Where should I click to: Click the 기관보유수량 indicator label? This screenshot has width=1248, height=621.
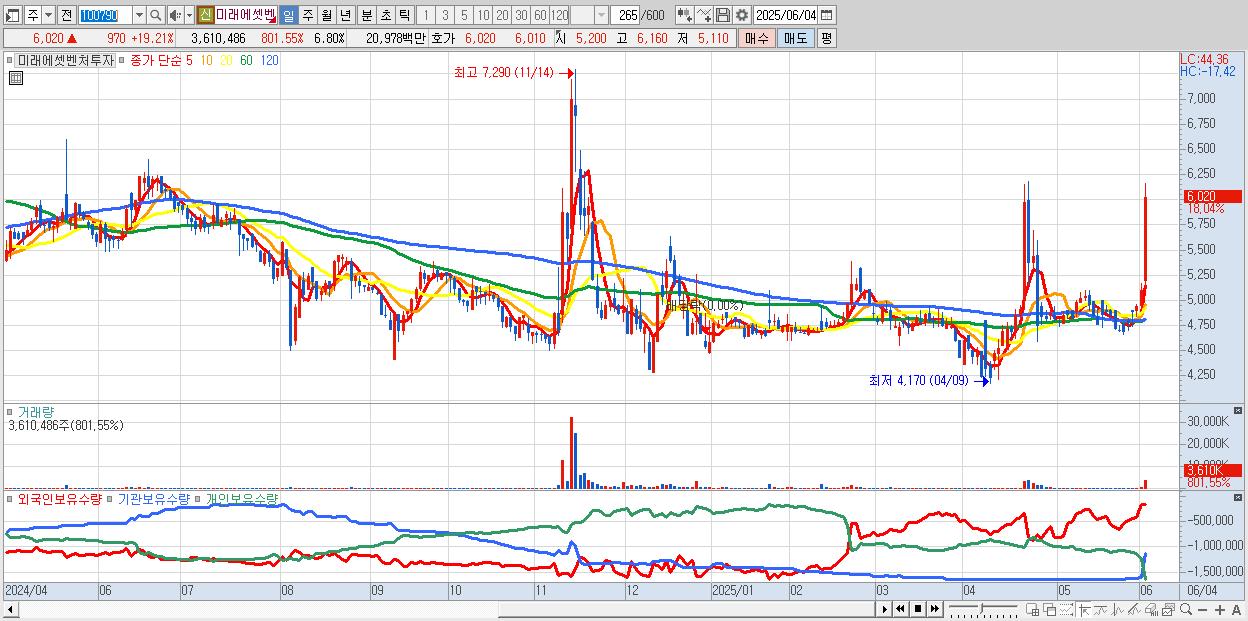(x=153, y=498)
